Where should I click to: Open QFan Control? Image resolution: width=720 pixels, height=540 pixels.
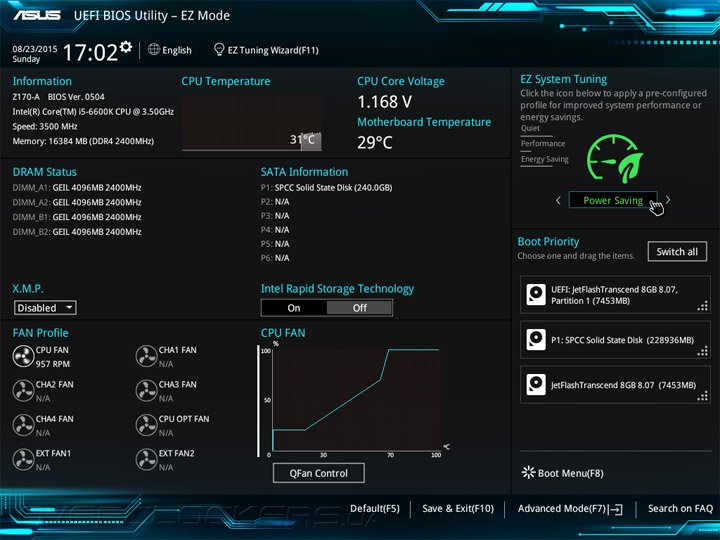(319, 473)
